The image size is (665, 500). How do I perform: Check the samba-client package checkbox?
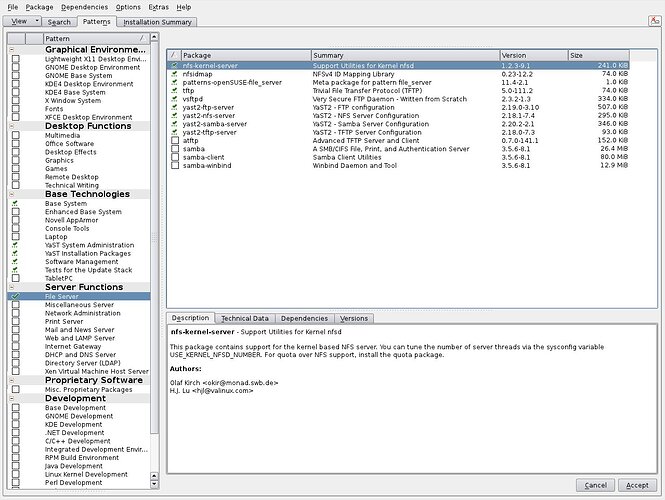tap(175, 157)
